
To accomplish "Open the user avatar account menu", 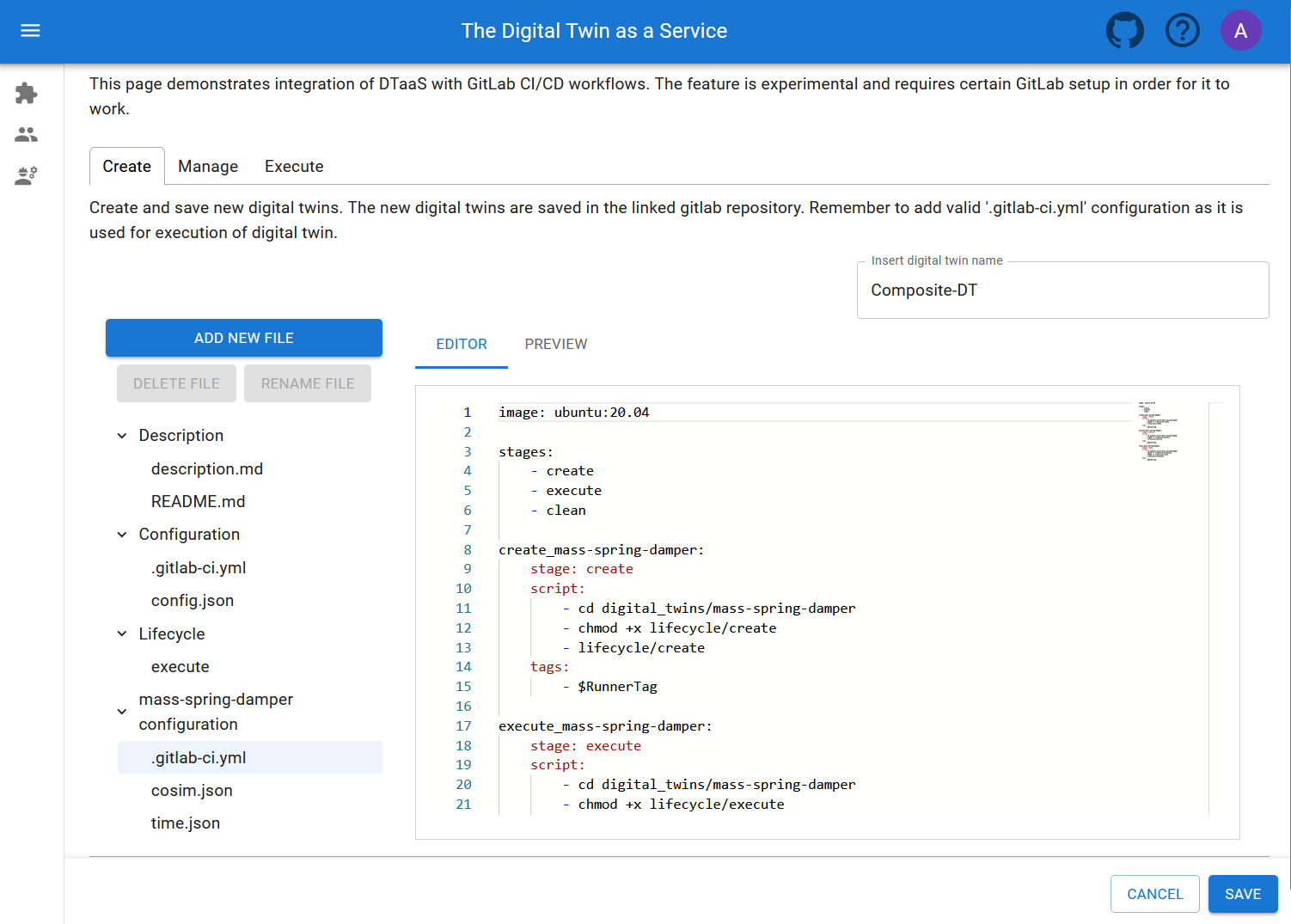I will (x=1240, y=31).
